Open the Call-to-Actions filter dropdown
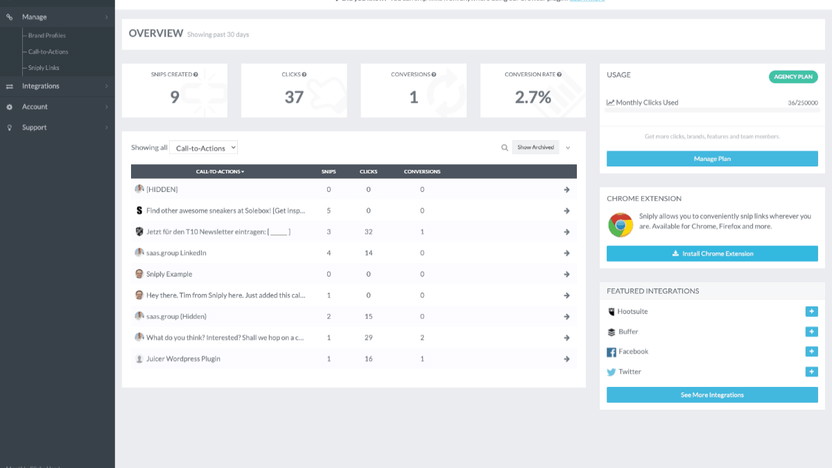This screenshot has width=832, height=468. tap(204, 148)
